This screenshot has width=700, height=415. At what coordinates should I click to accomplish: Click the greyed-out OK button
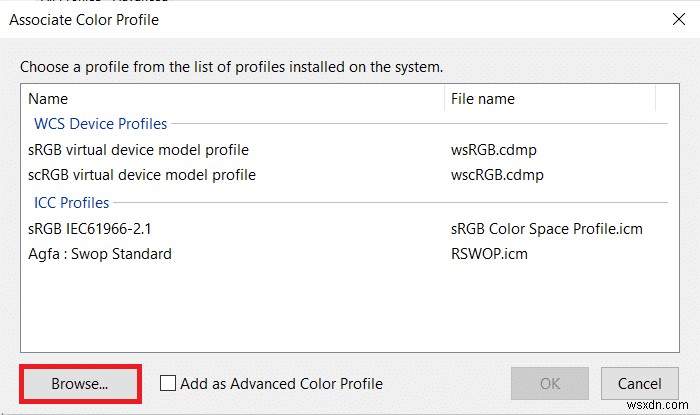click(549, 383)
